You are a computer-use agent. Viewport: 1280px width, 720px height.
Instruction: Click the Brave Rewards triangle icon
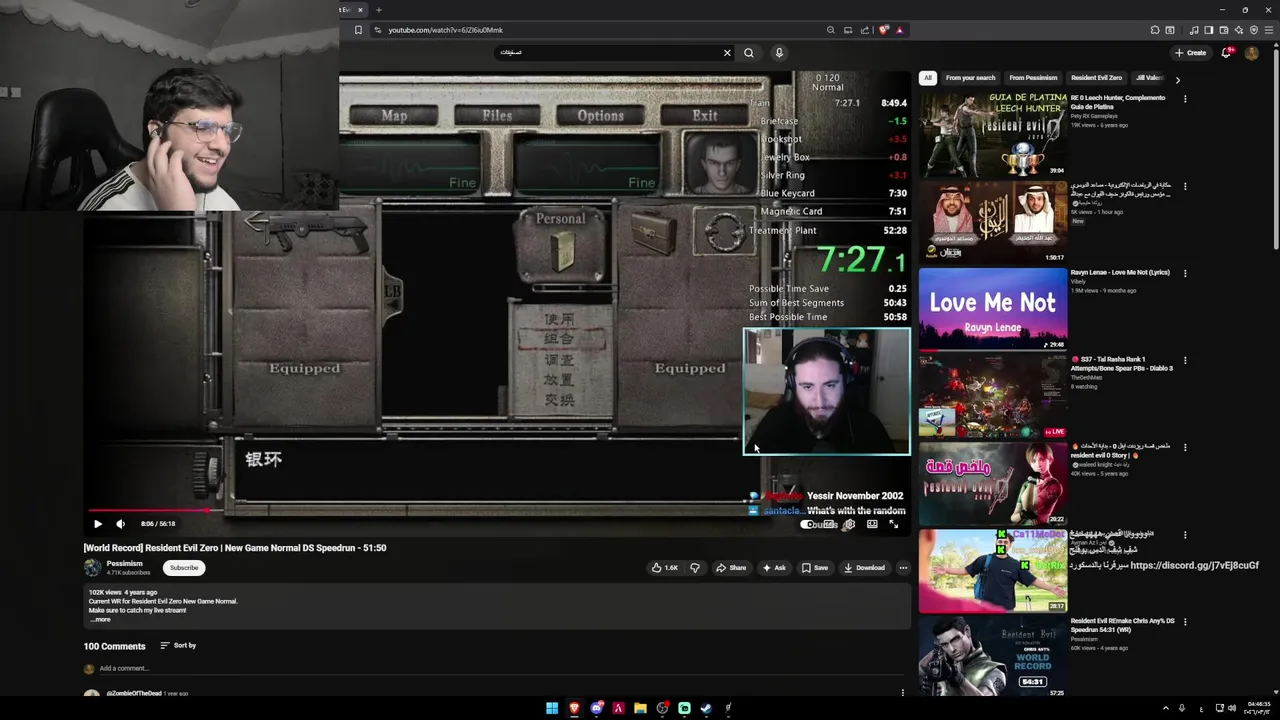(x=899, y=30)
